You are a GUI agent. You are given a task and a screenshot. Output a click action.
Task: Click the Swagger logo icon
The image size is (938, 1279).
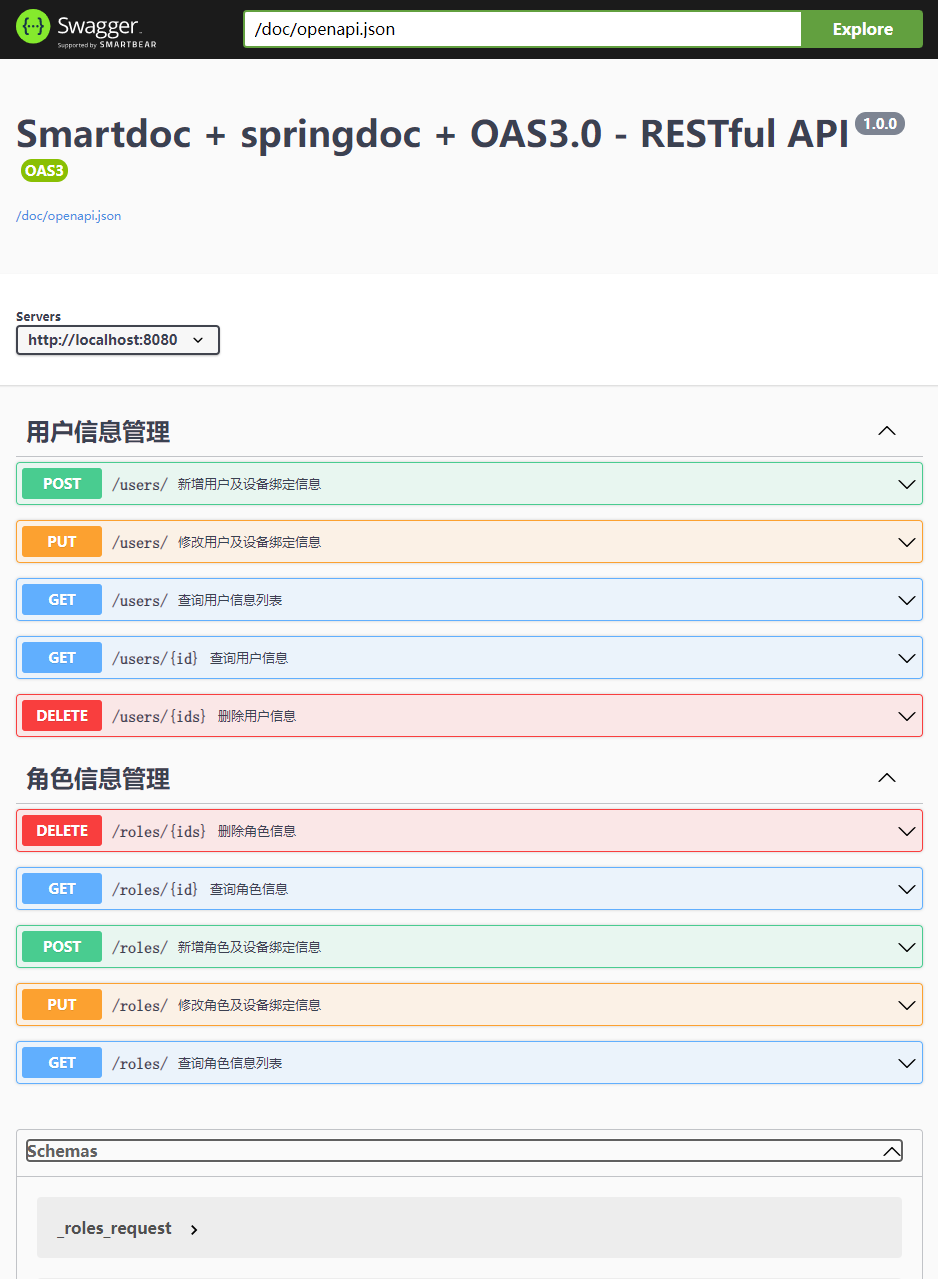[33, 27]
